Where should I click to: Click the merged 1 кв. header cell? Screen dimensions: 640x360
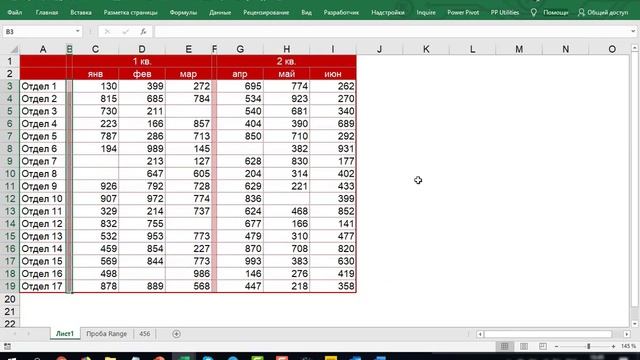point(142,61)
